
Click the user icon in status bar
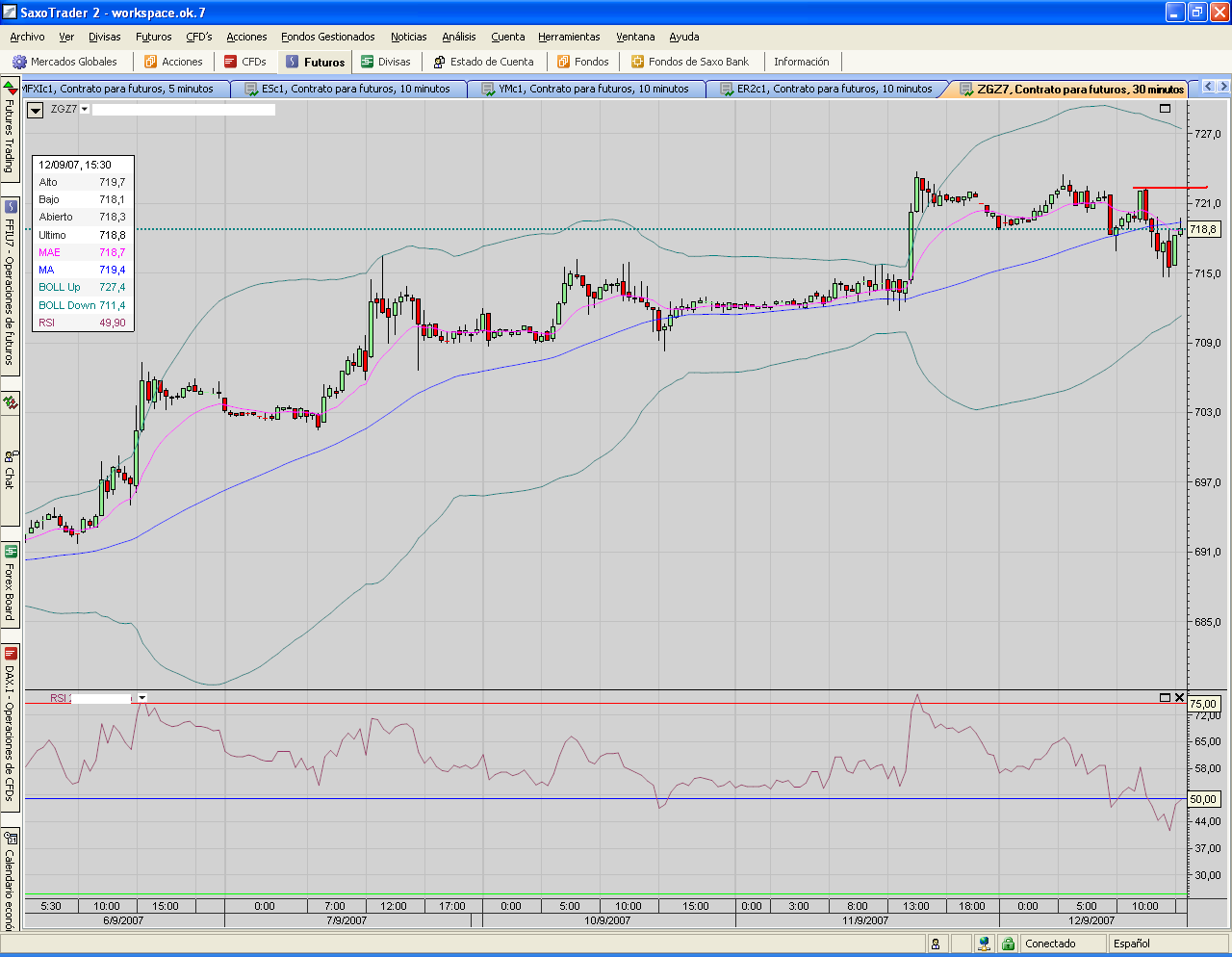pyautogui.click(x=935, y=944)
